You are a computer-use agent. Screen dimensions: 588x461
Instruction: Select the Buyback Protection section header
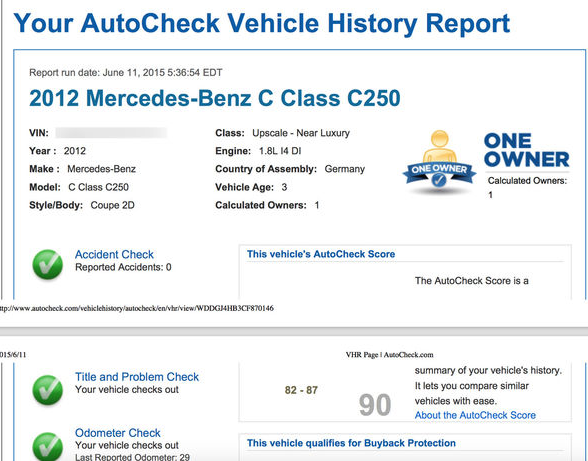(351, 443)
